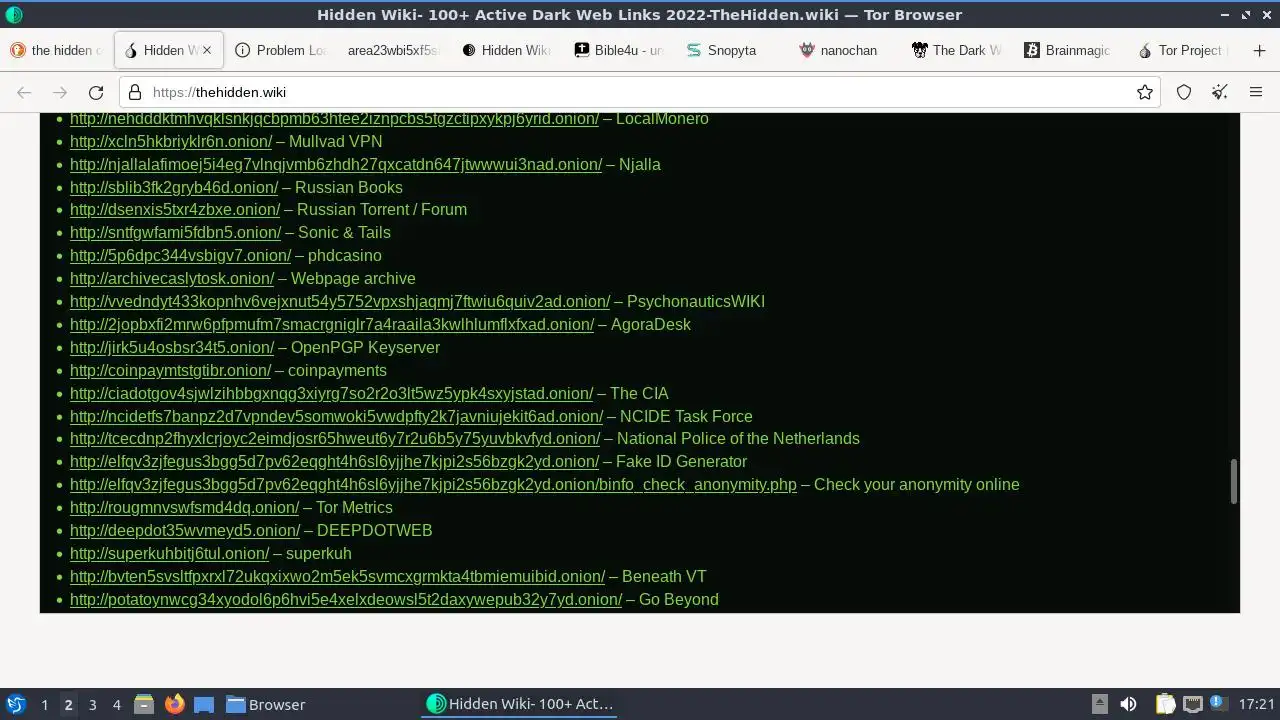
Task: Open the PsychonauticsWIKI onion link
Action: pyautogui.click(x=340, y=302)
